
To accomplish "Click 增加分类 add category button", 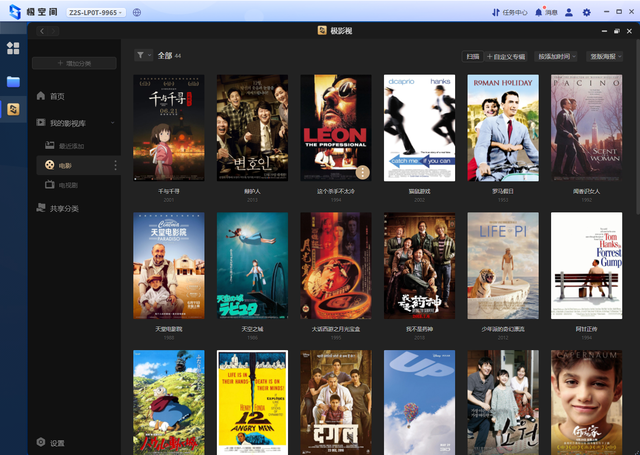I will (74, 63).
